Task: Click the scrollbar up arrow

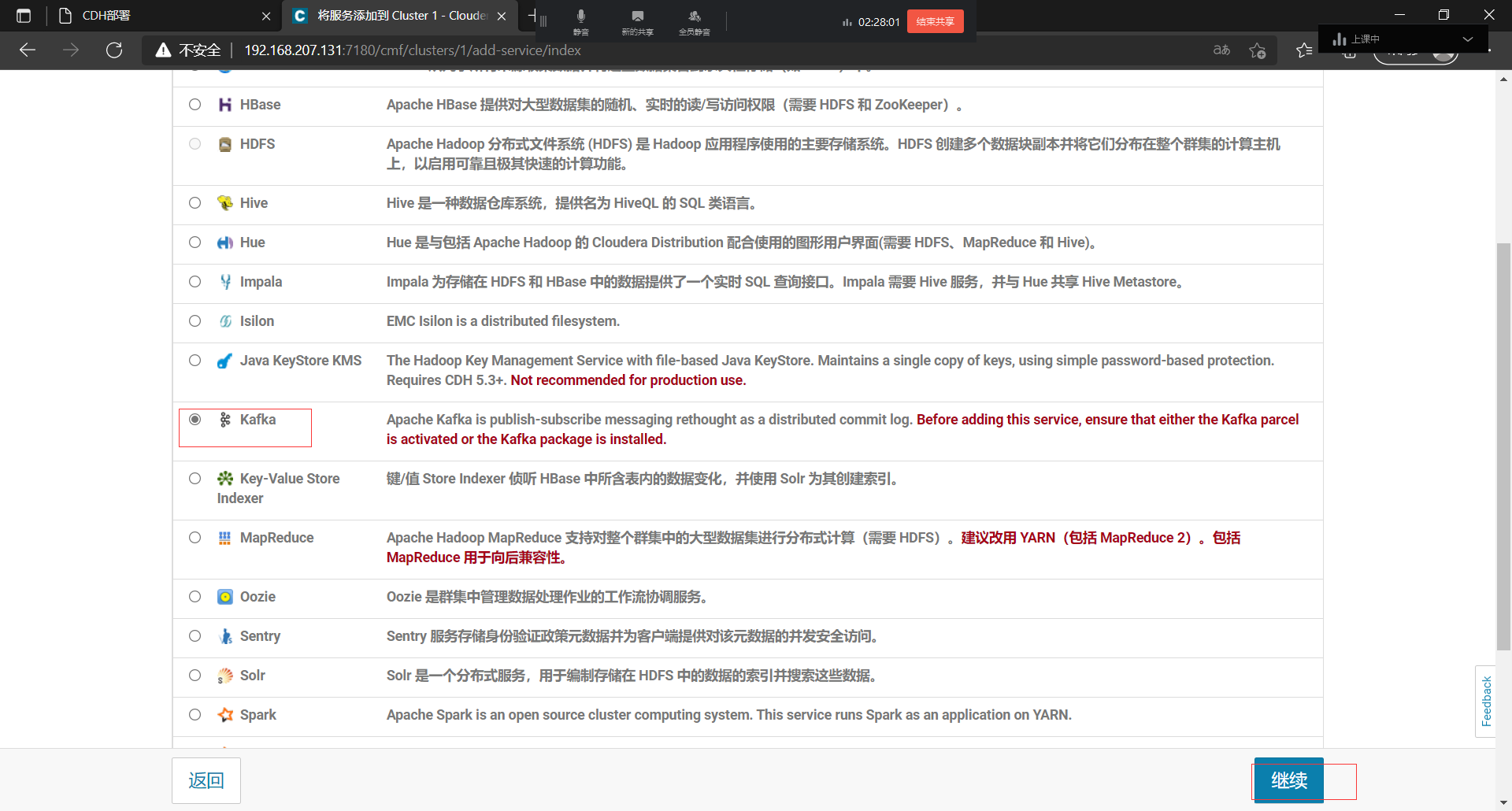Action: click(1504, 79)
